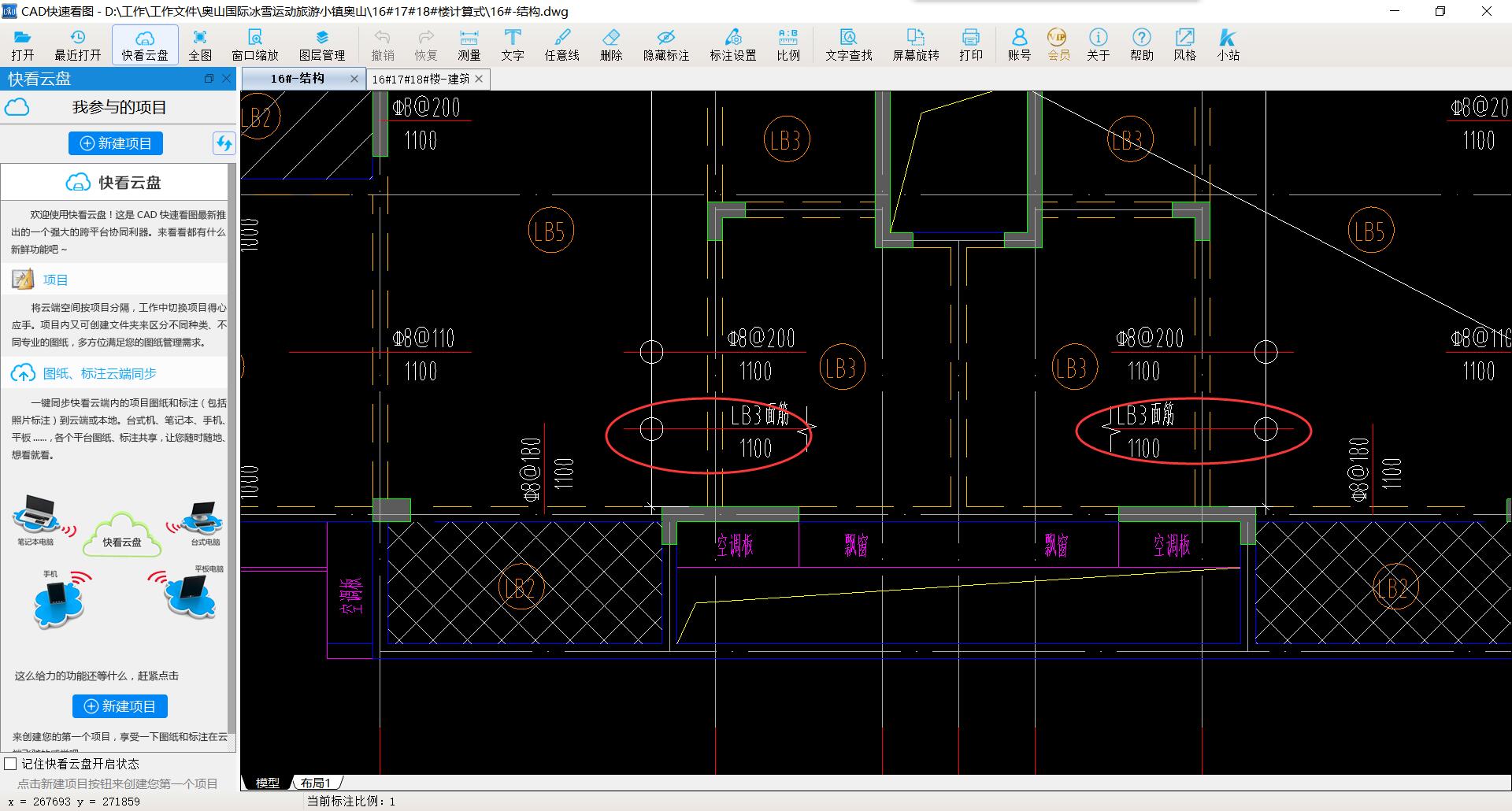Select the 删除 eraser tool
The image size is (1512, 811).
(611, 45)
